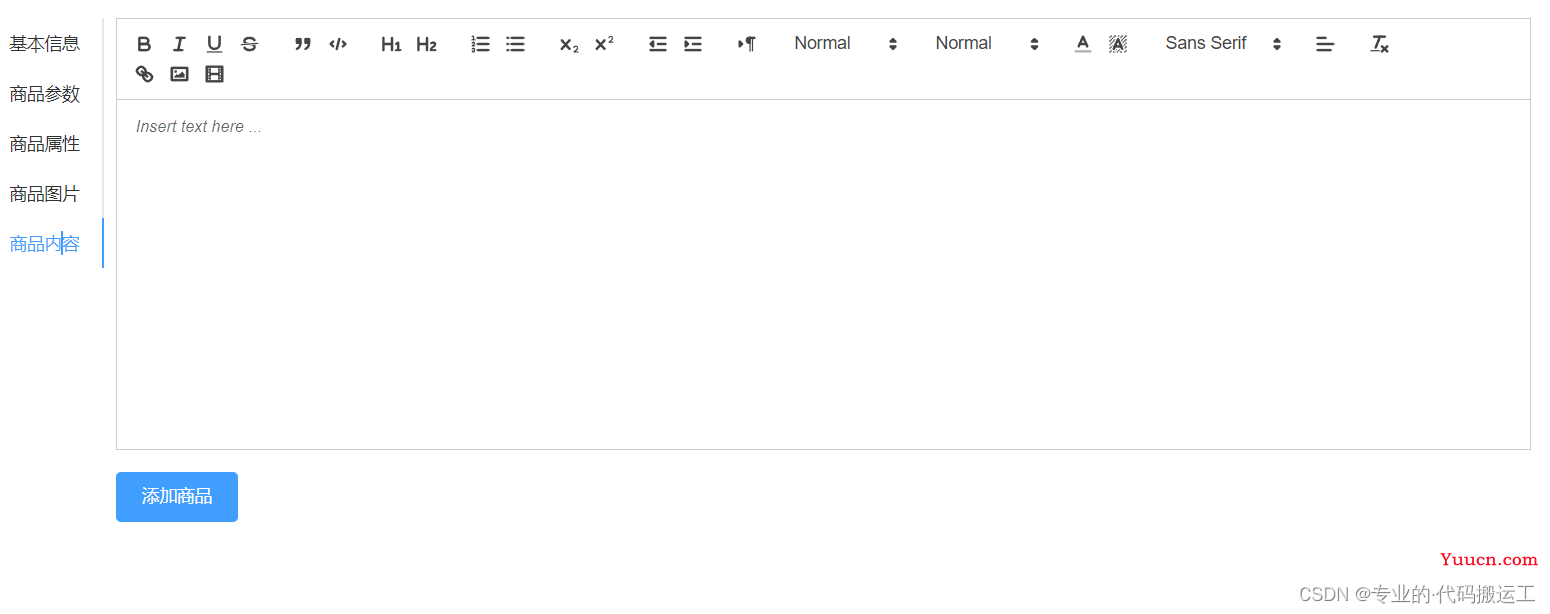Apply Heading 1 style

(x=391, y=44)
